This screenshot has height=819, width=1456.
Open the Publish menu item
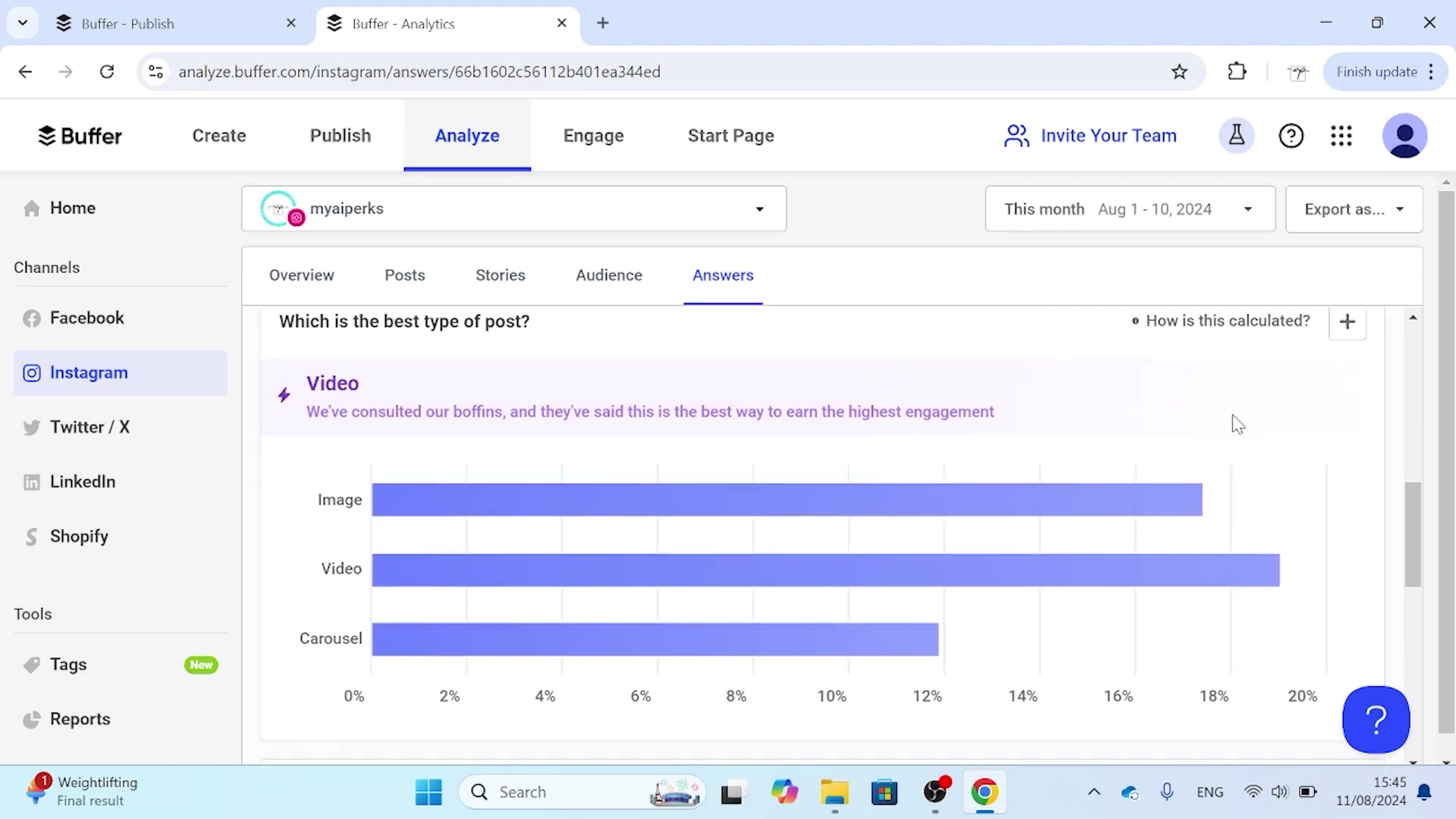coord(340,136)
